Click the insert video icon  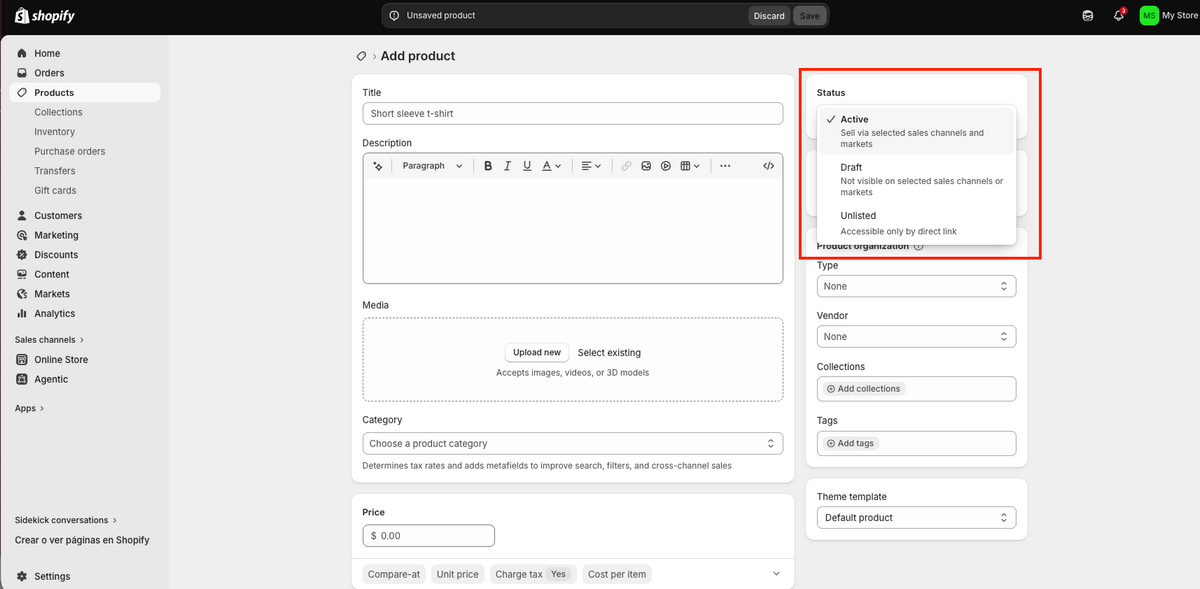(x=666, y=166)
